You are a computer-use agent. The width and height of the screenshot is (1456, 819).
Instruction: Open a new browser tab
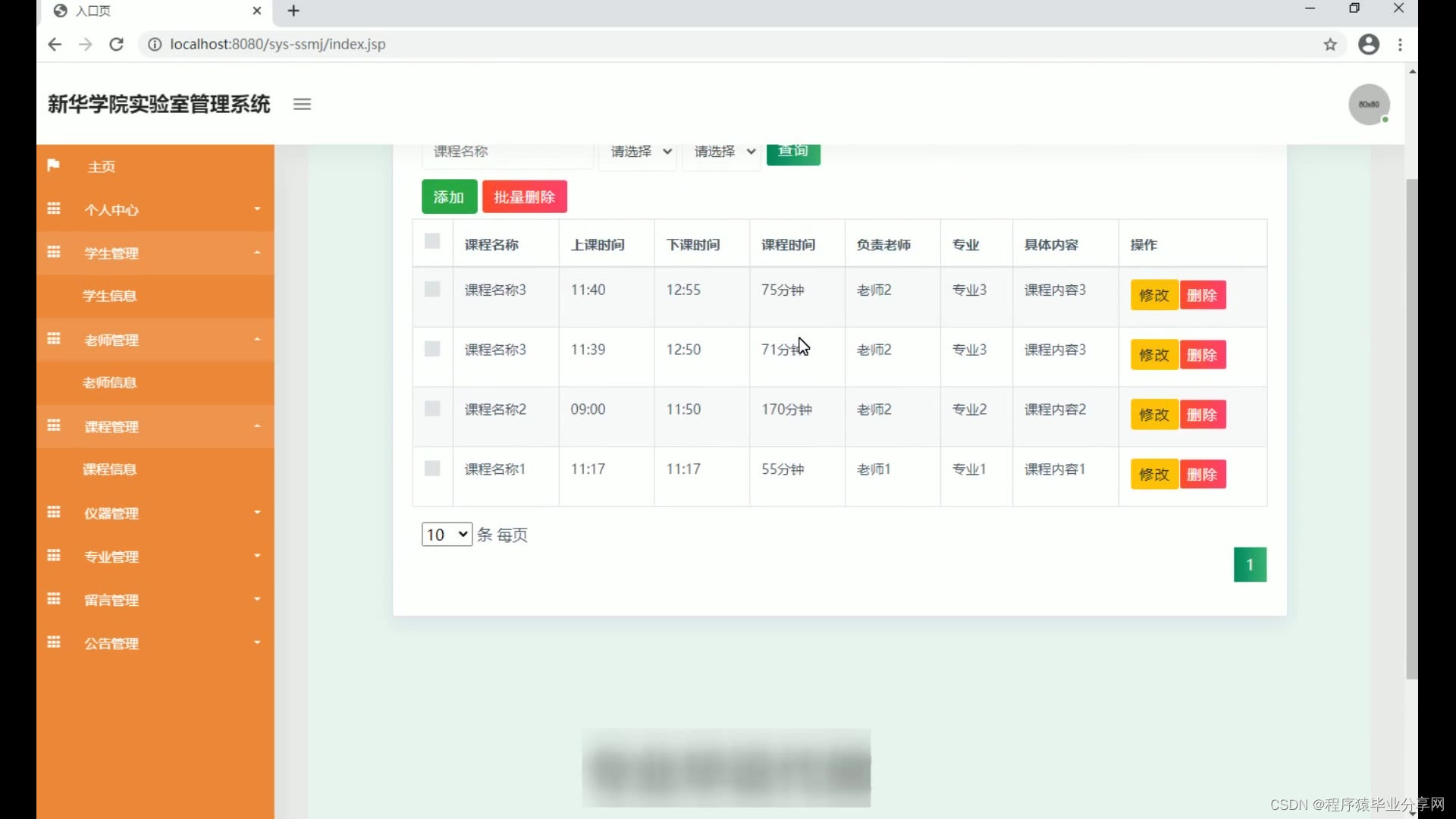(294, 11)
